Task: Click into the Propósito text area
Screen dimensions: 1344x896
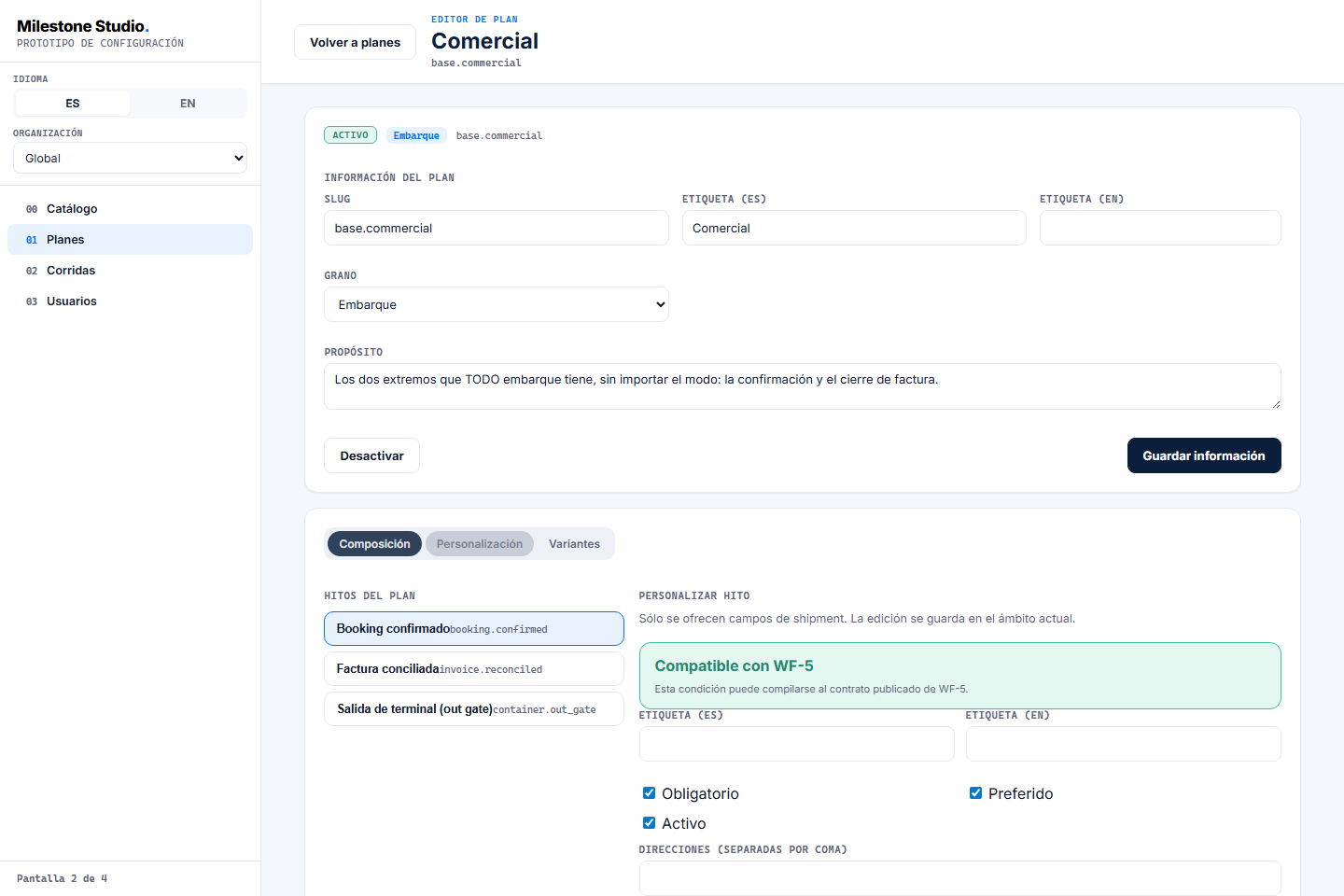Action: click(803, 386)
